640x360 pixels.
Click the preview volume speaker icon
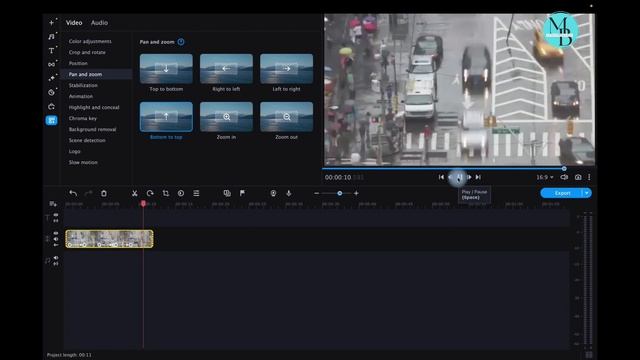coord(564,177)
